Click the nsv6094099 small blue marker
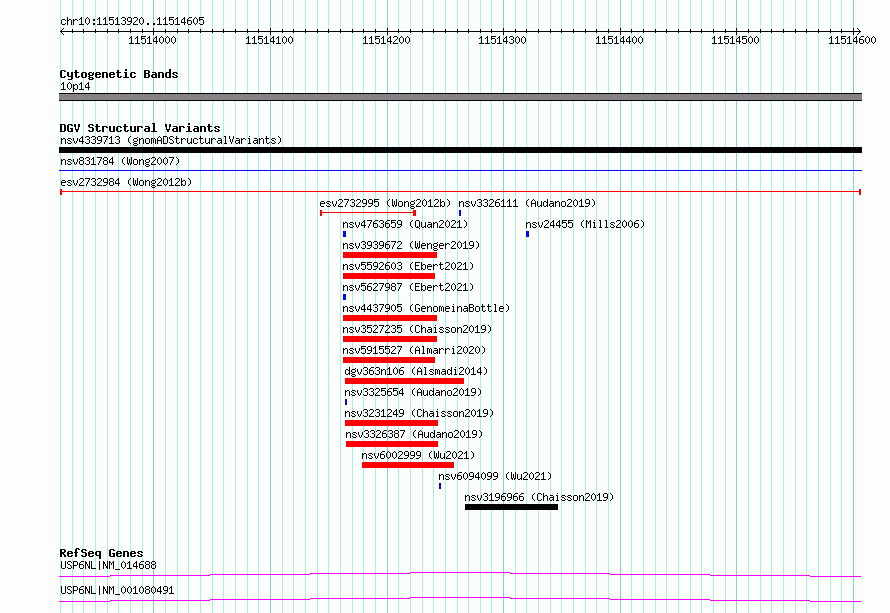 coord(440,486)
